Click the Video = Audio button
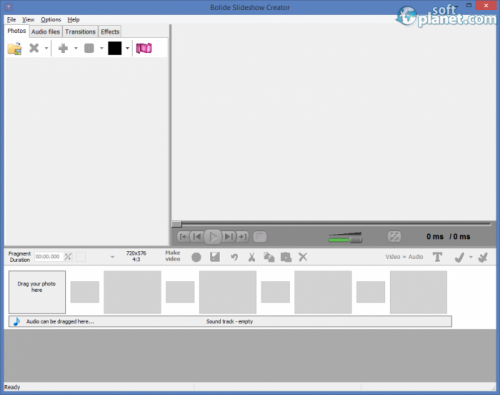 404,257
